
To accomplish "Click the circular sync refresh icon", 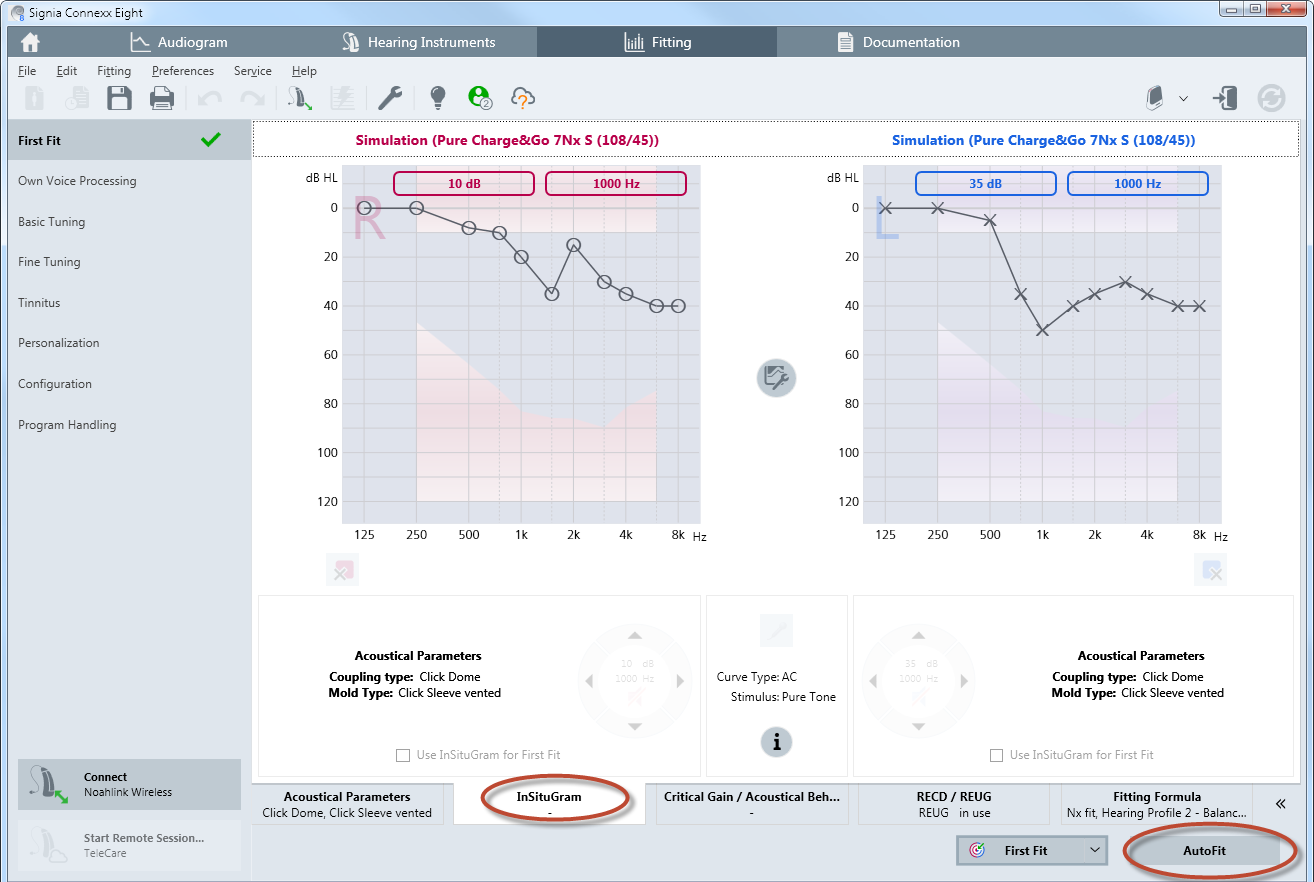I will click(1272, 98).
